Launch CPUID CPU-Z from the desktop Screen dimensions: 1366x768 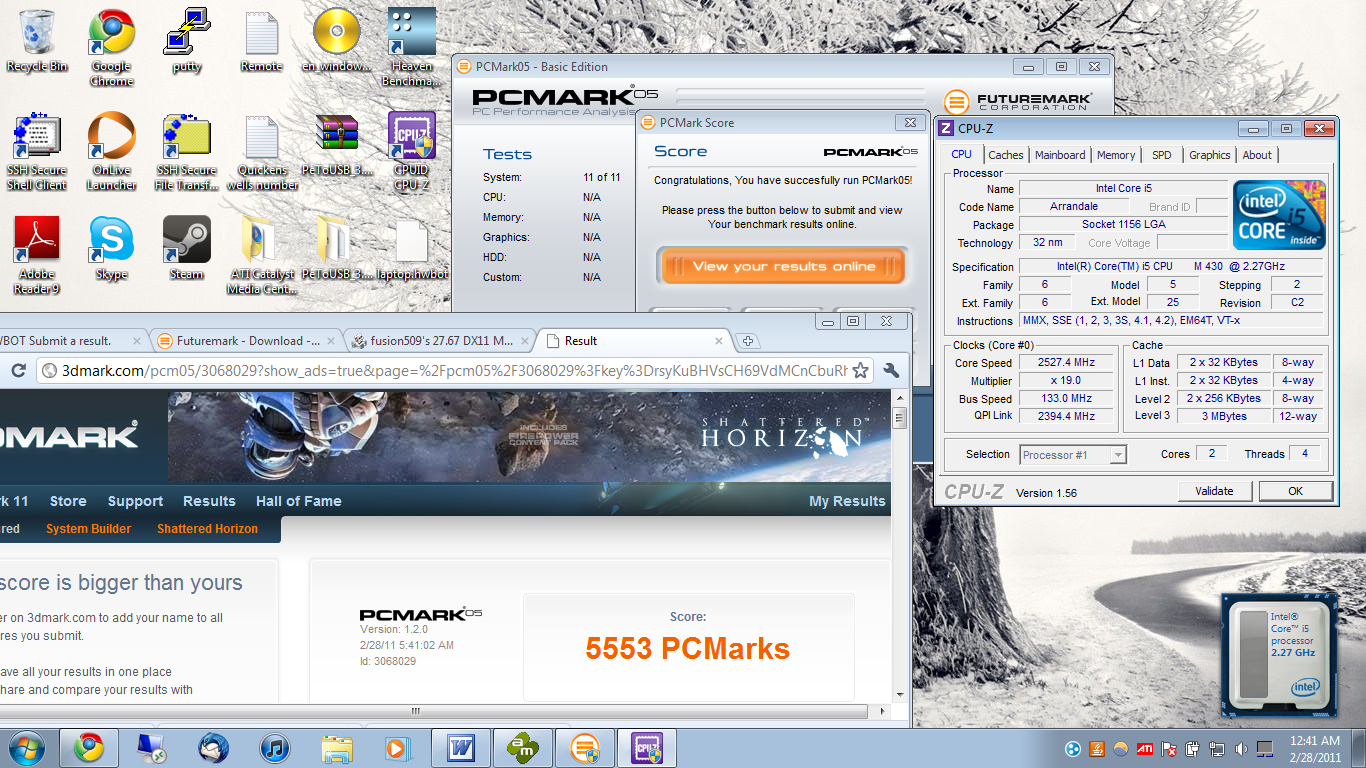coord(412,152)
